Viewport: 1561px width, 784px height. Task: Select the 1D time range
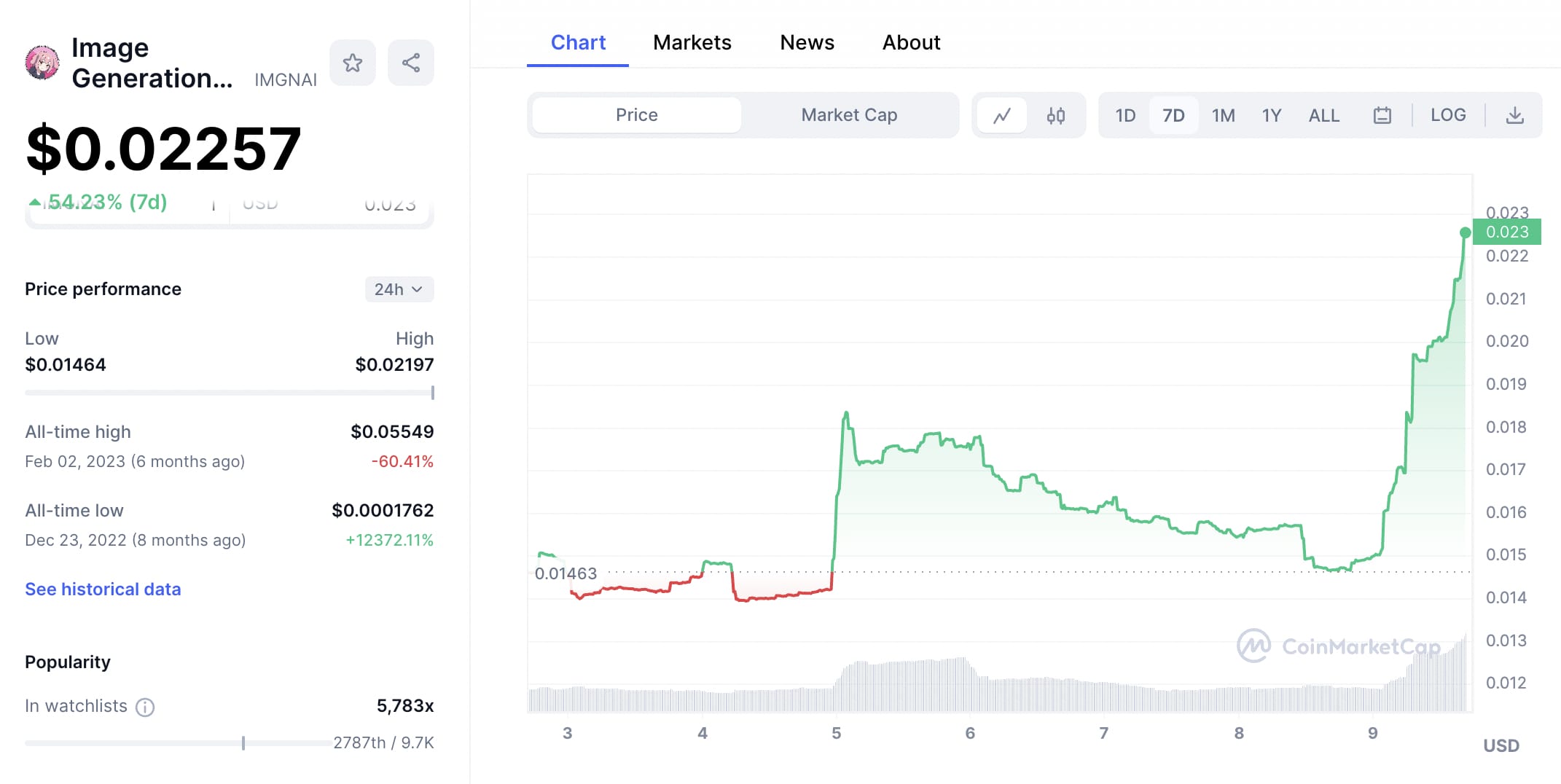pos(1125,115)
